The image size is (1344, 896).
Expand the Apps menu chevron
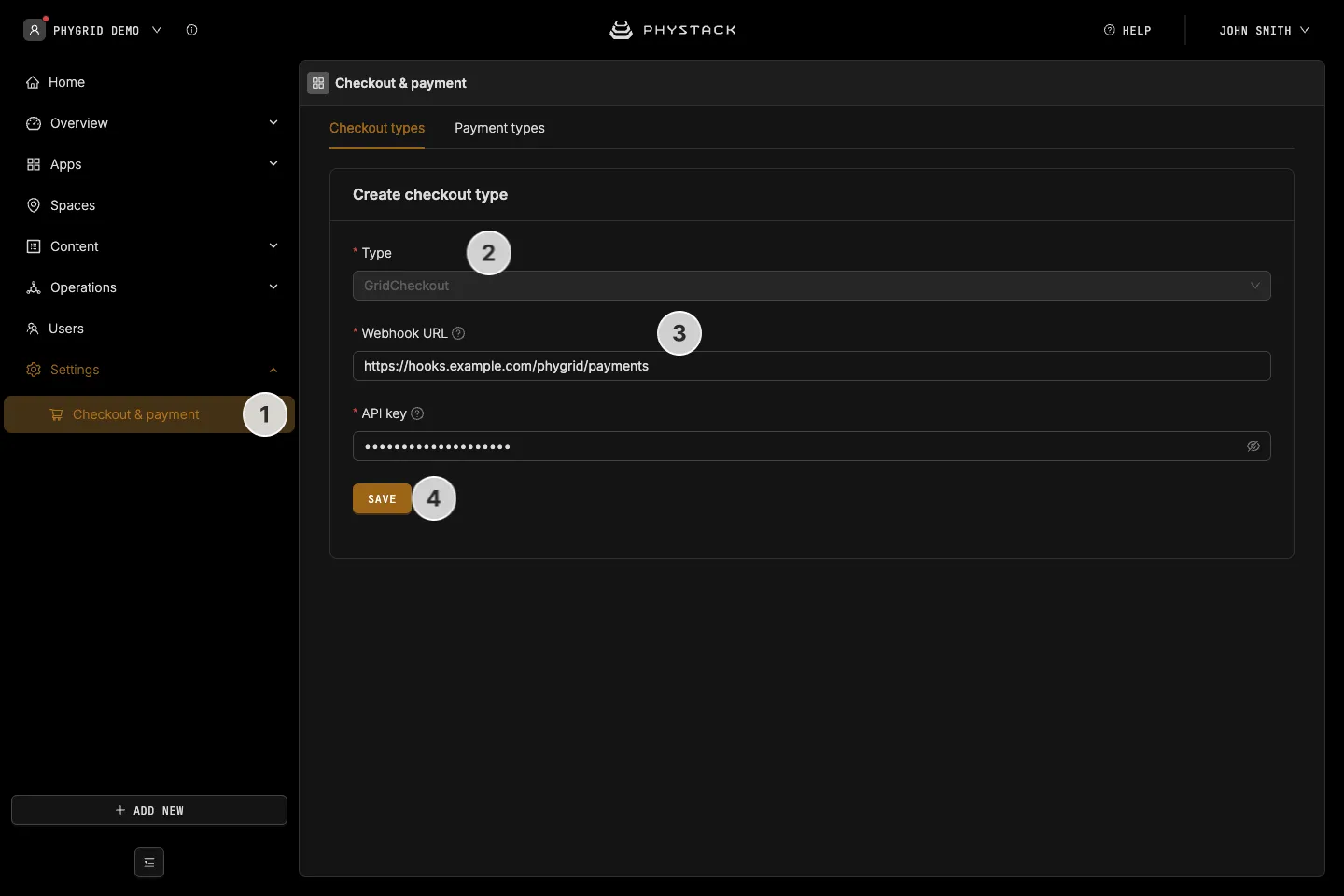point(273,163)
